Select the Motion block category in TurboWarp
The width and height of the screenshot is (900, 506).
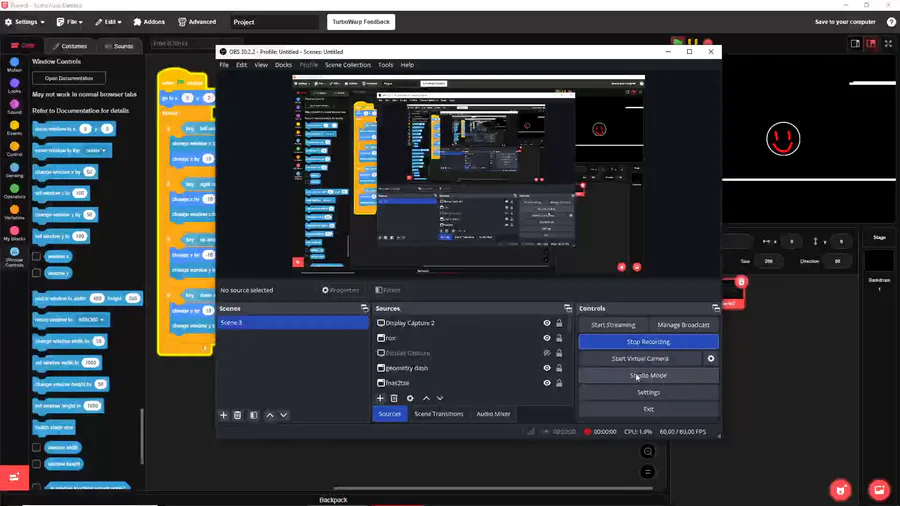pos(14,65)
